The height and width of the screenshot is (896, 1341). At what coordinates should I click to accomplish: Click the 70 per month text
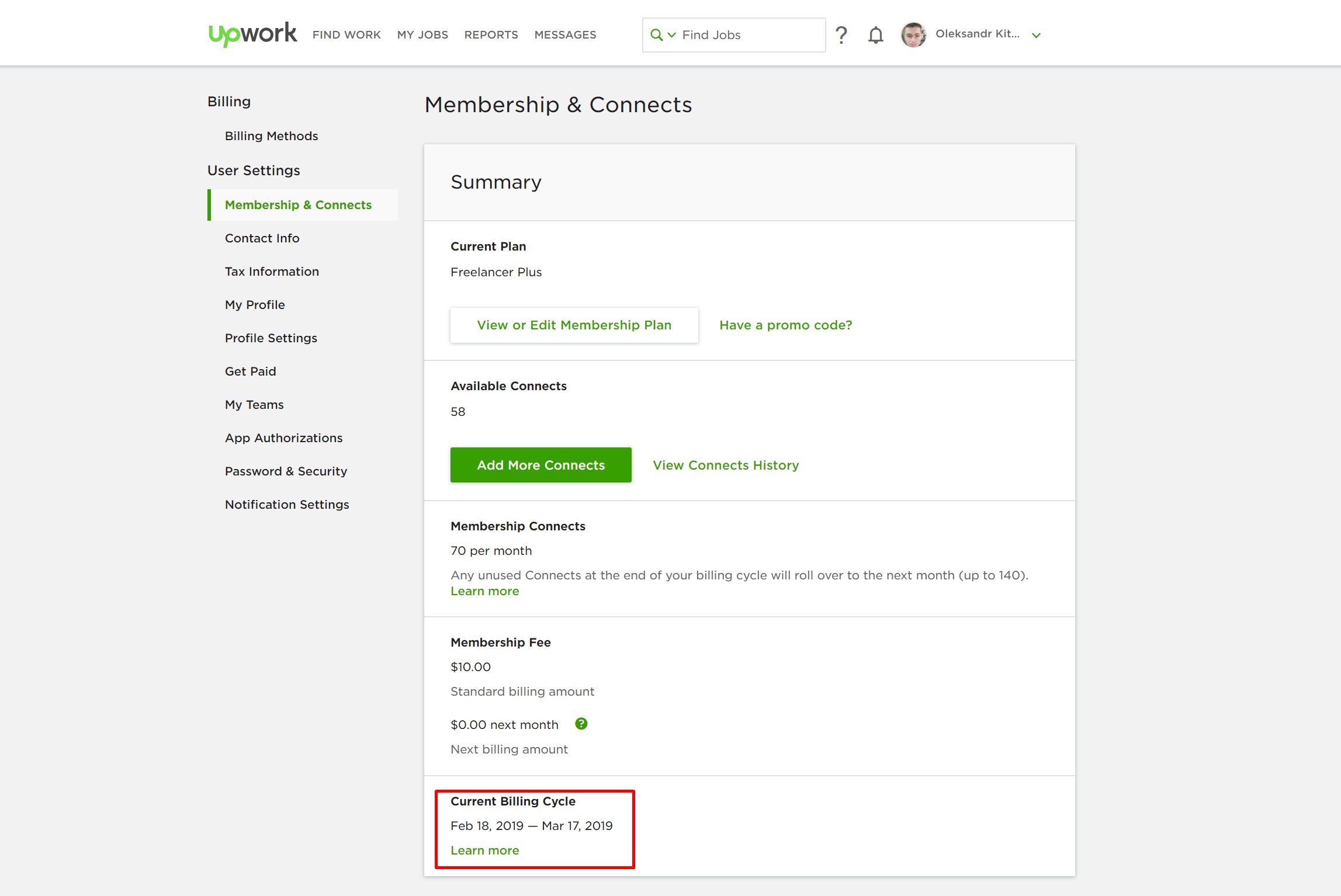[491, 551]
